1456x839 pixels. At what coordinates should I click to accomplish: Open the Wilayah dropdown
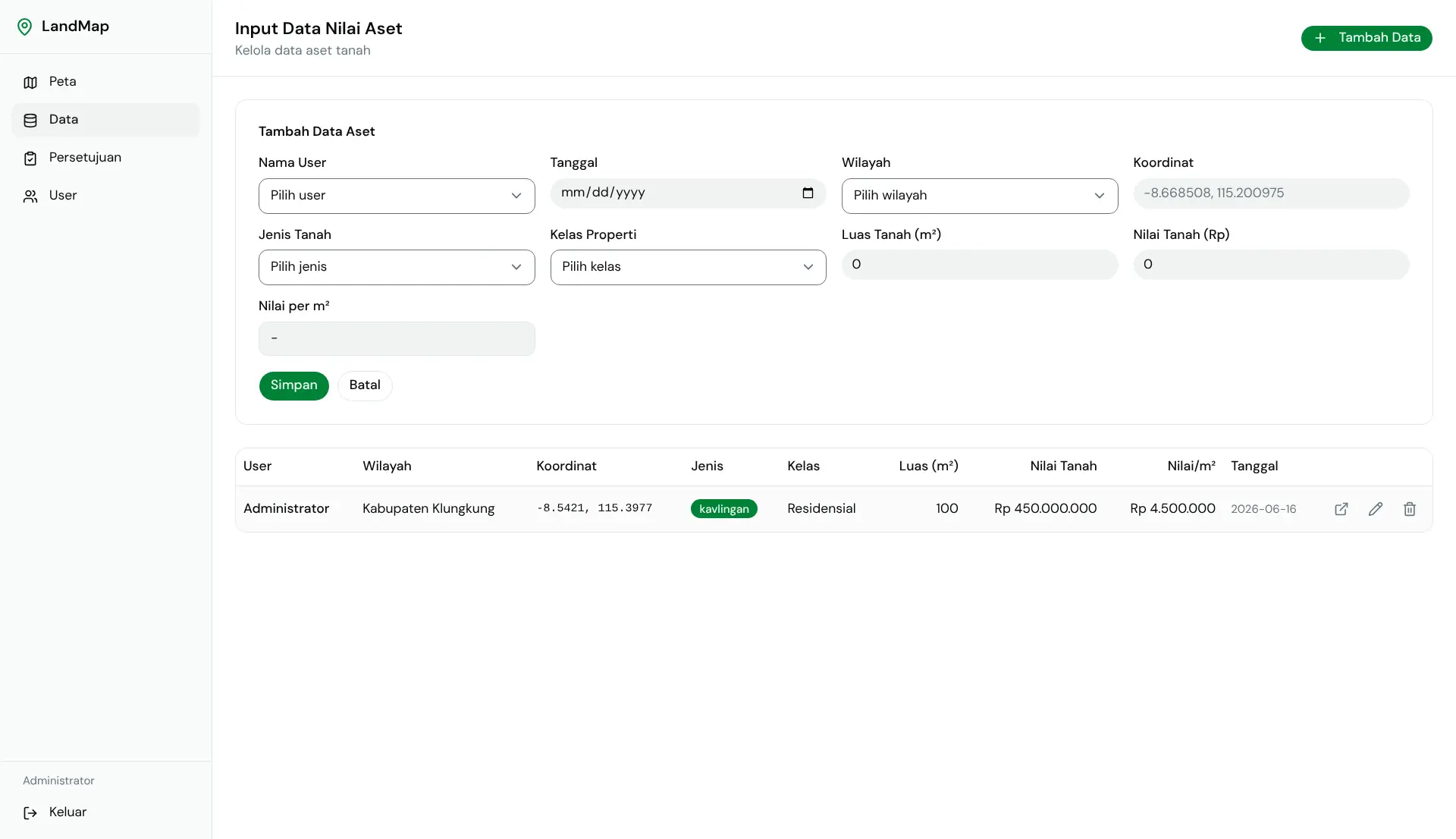(980, 196)
